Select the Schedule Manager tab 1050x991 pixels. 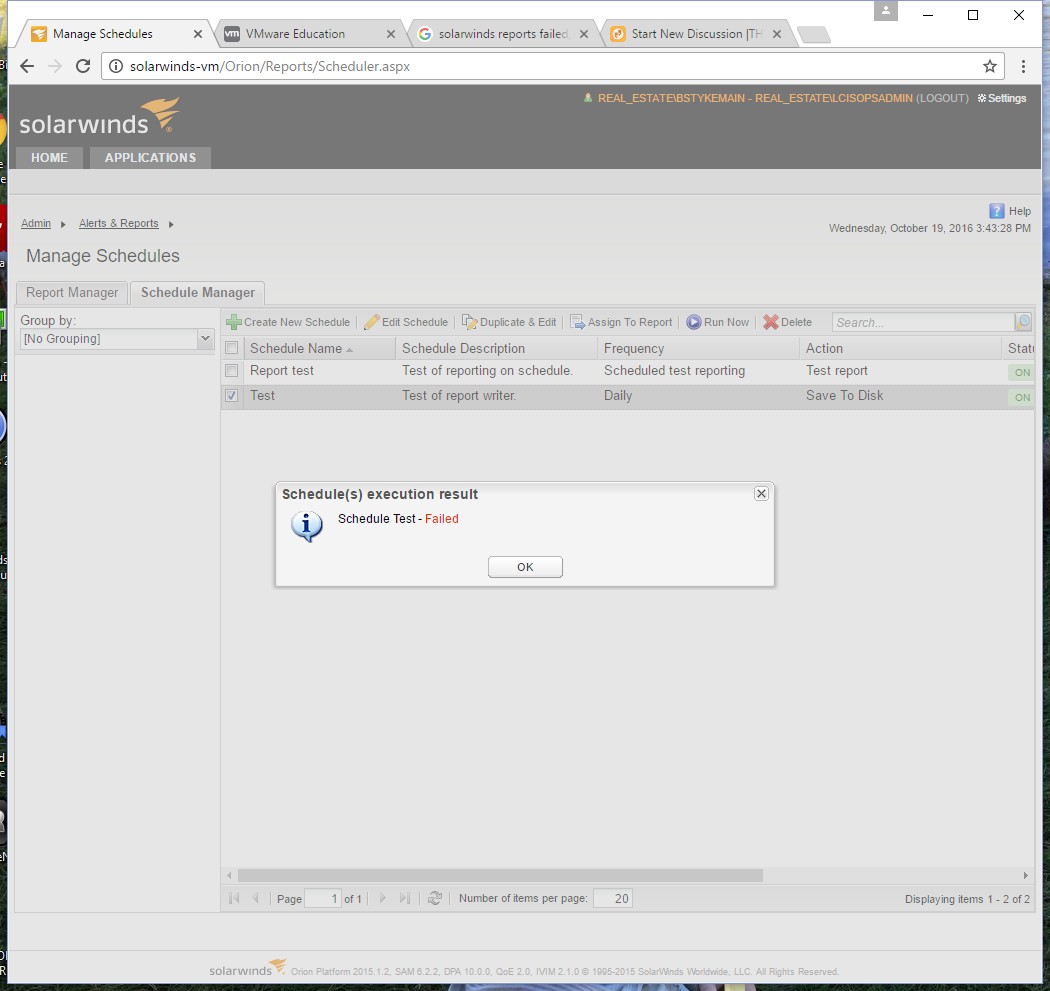[198, 293]
